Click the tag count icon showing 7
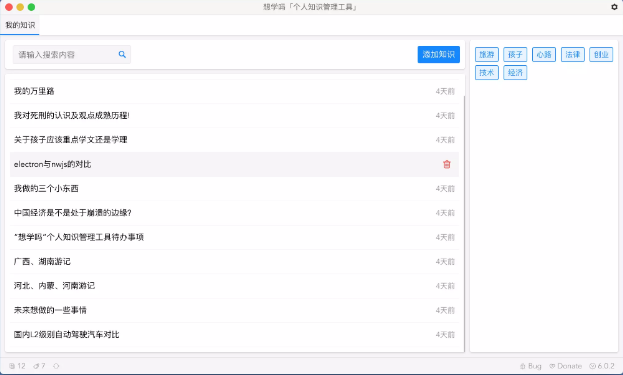 pos(37,366)
